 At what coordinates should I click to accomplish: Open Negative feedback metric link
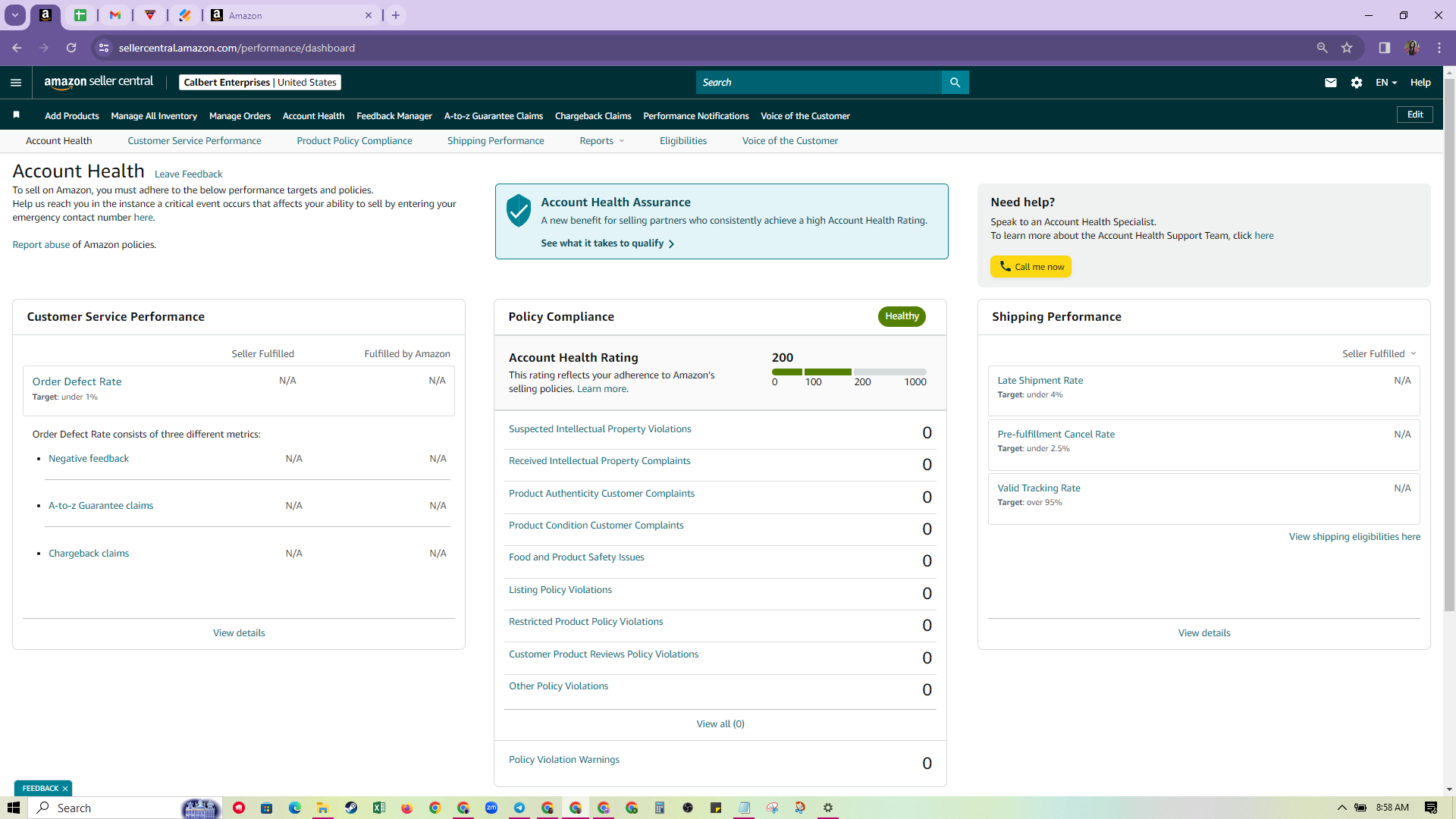tap(89, 459)
